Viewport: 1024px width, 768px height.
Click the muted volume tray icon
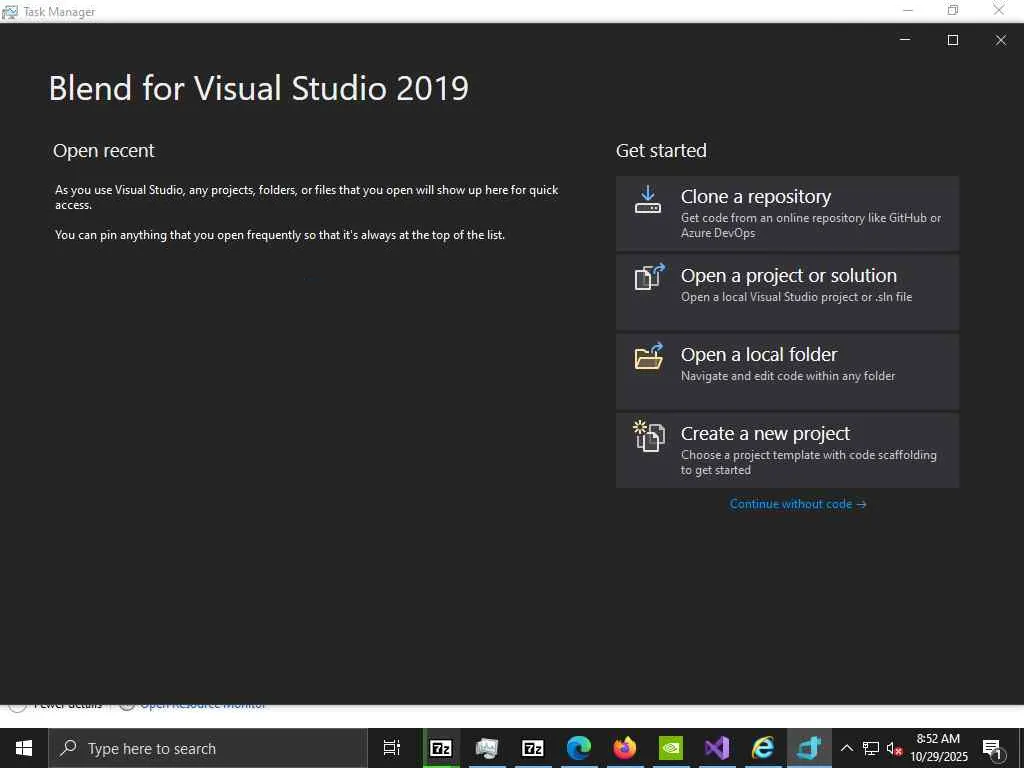(895, 748)
